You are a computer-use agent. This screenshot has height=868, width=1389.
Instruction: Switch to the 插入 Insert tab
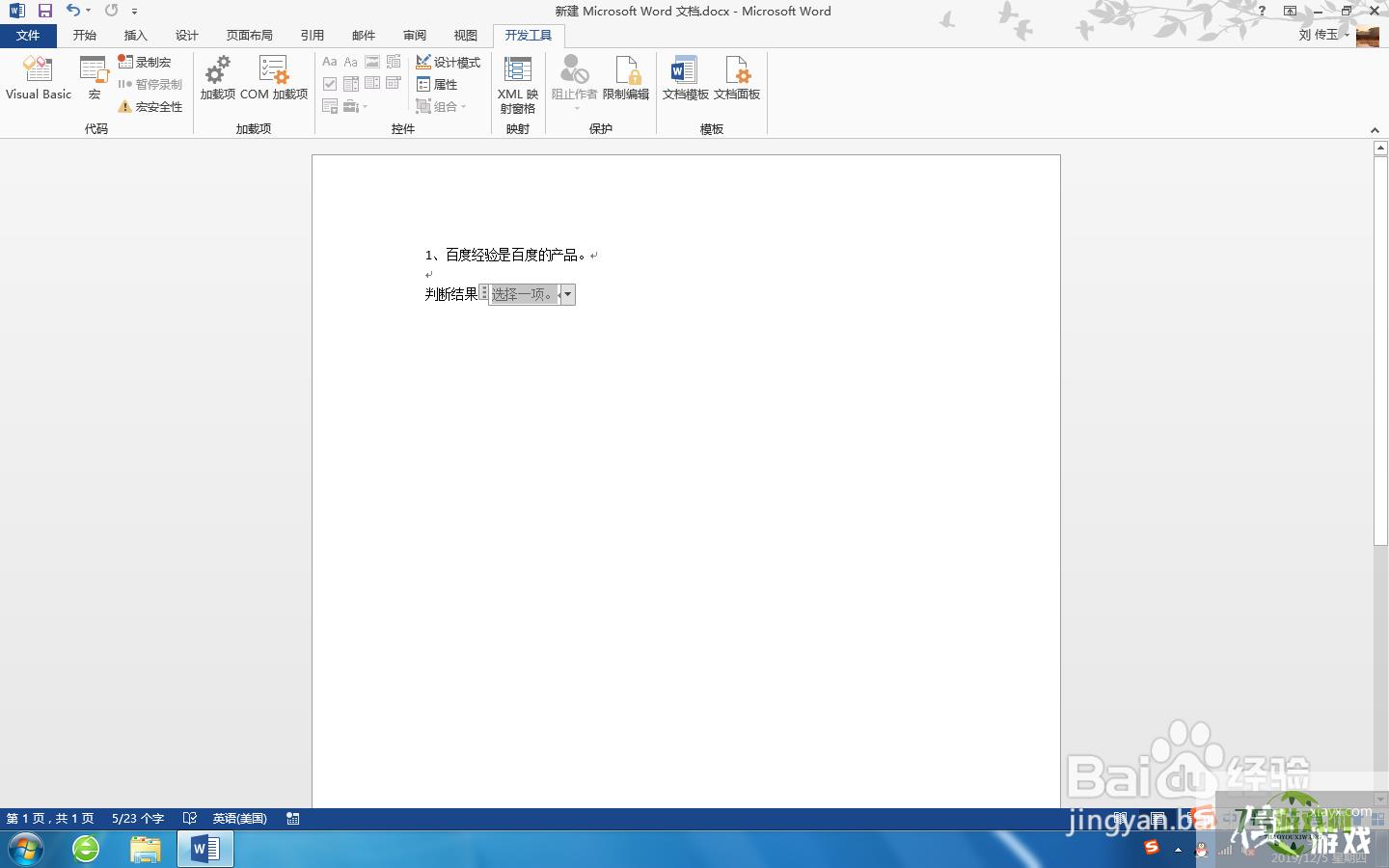tap(136, 35)
